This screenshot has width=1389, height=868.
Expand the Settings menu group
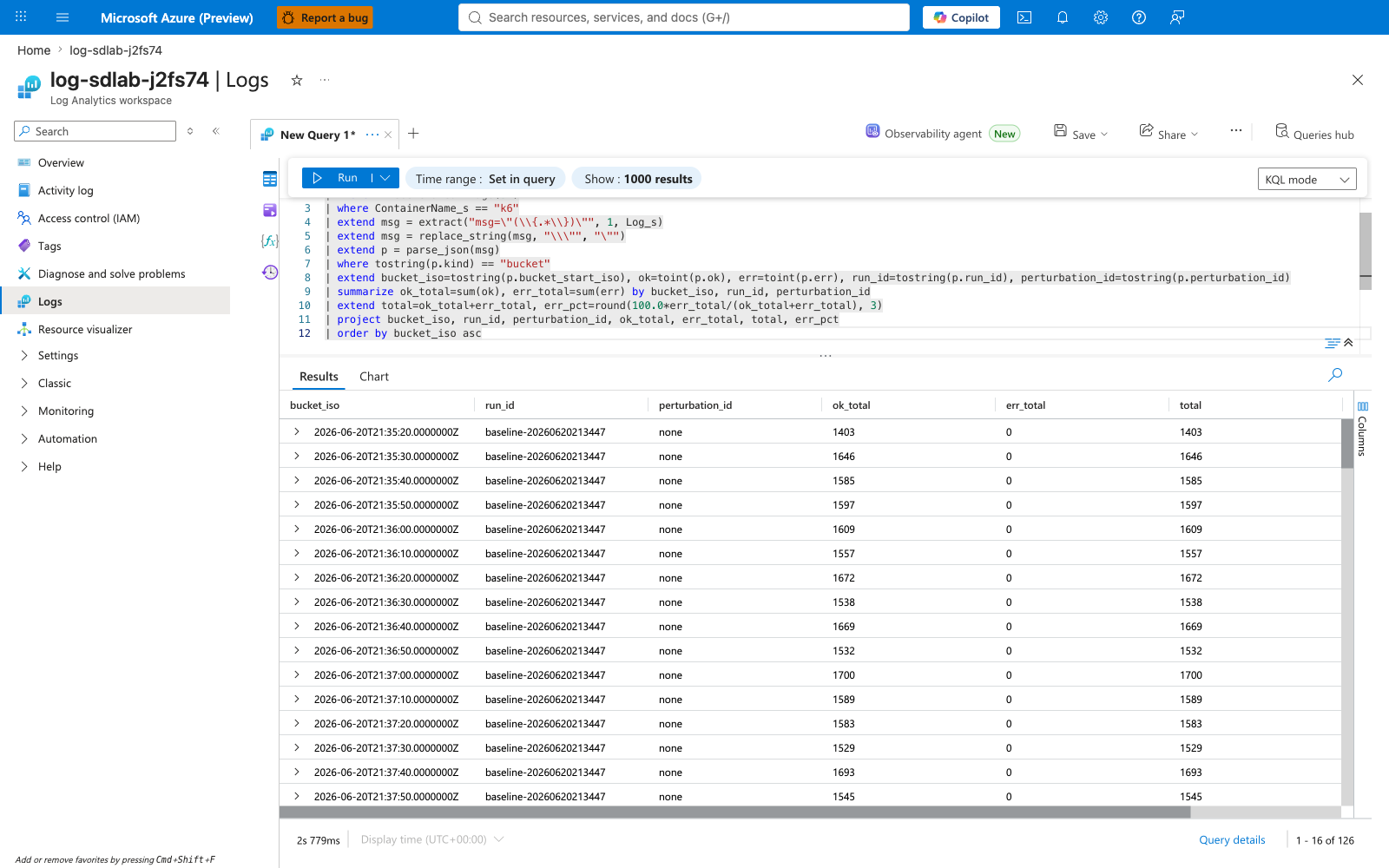pyautogui.click(x=24, y=356)
